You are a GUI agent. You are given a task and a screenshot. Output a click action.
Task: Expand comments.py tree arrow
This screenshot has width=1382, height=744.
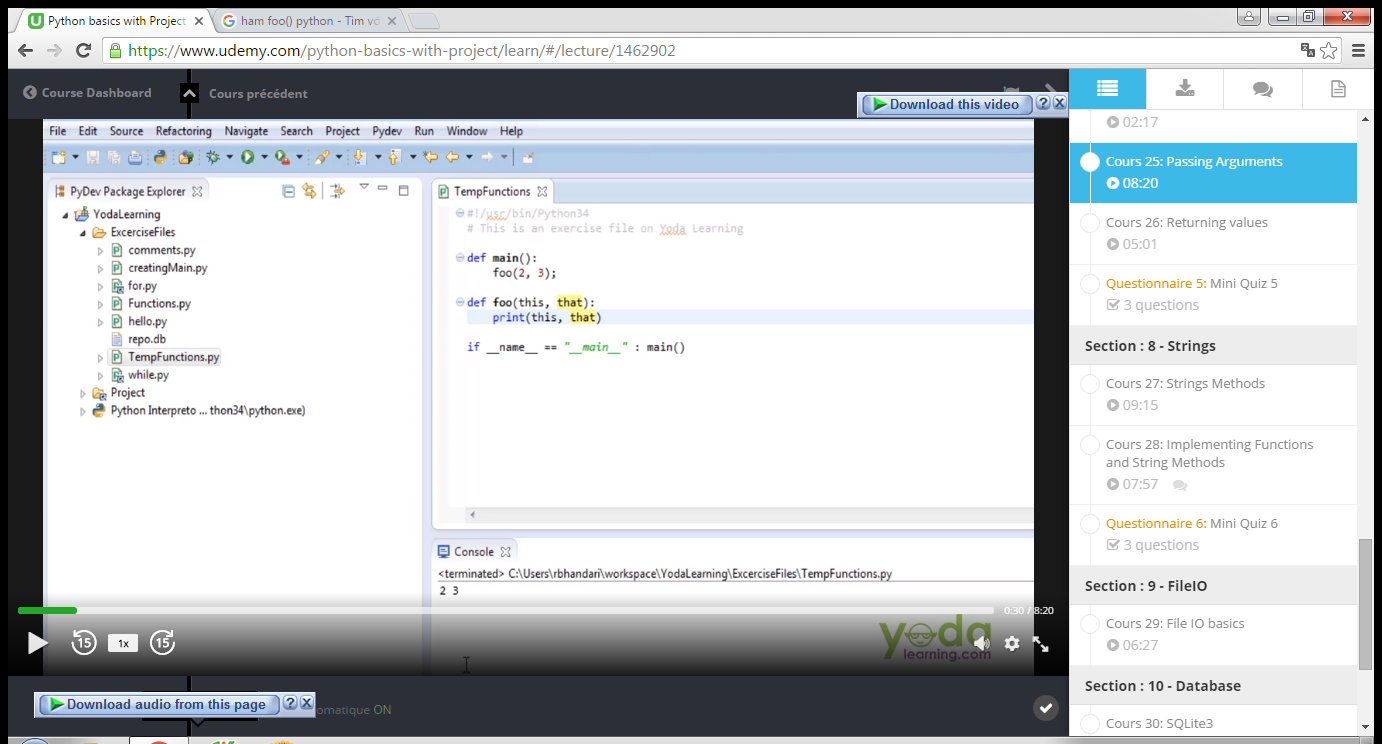pyautogui.click(x=100, y=251)
